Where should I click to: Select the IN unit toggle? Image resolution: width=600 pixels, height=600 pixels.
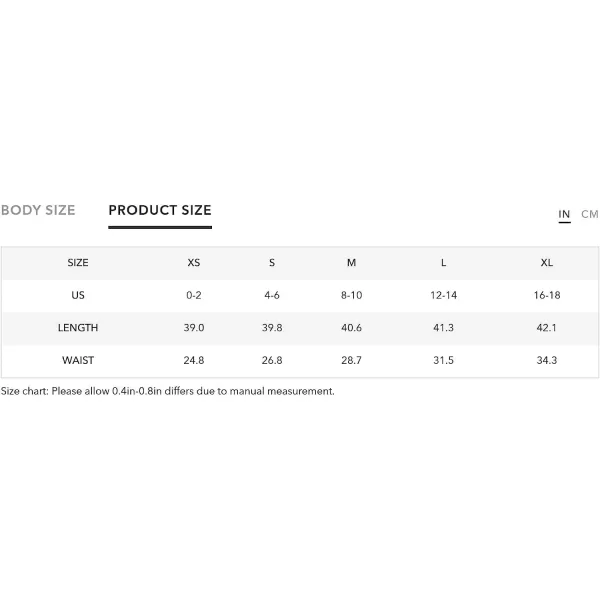coord(564,214)
